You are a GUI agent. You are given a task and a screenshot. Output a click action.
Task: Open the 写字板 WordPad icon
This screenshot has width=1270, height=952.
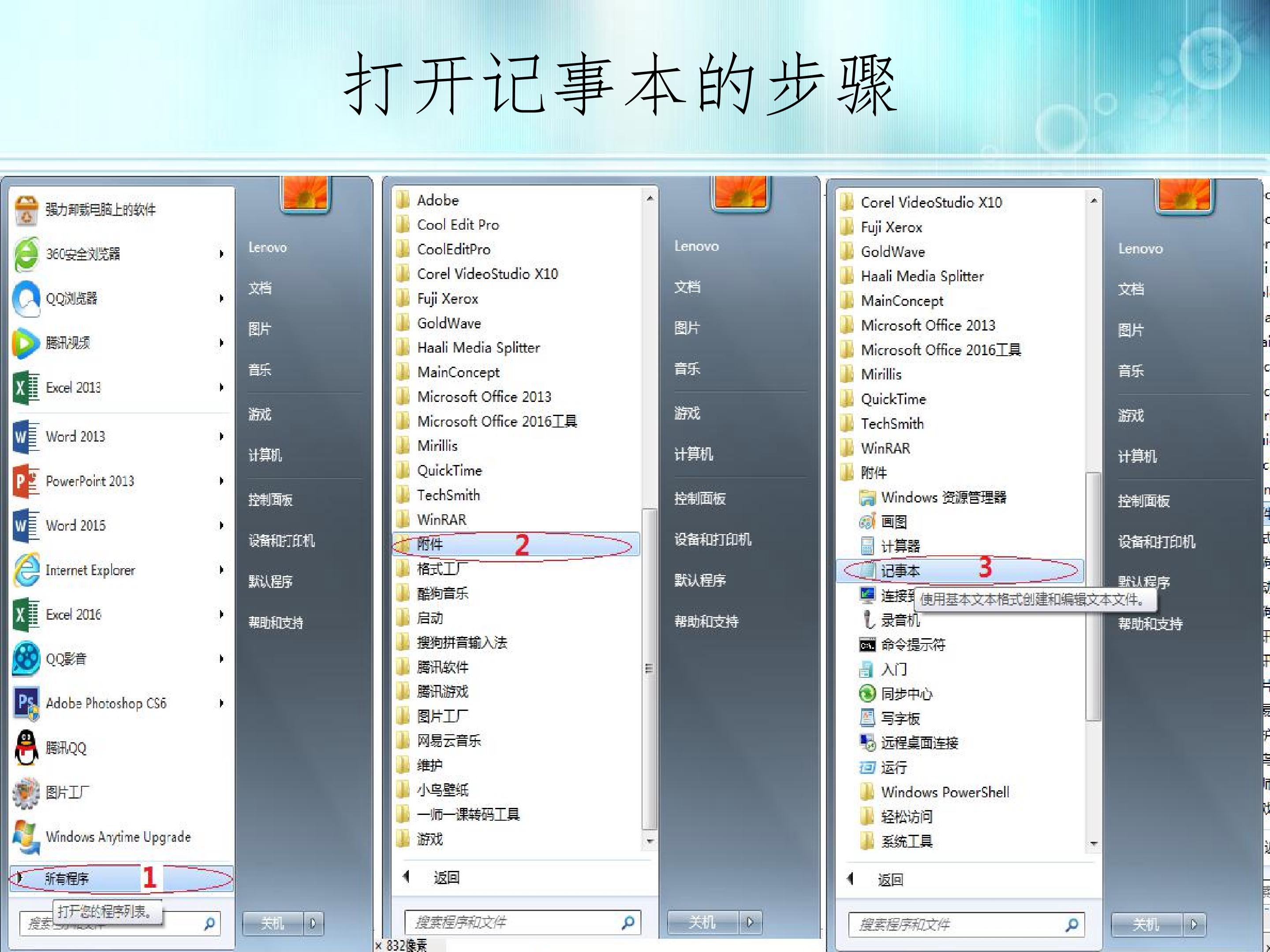[867, 718]
